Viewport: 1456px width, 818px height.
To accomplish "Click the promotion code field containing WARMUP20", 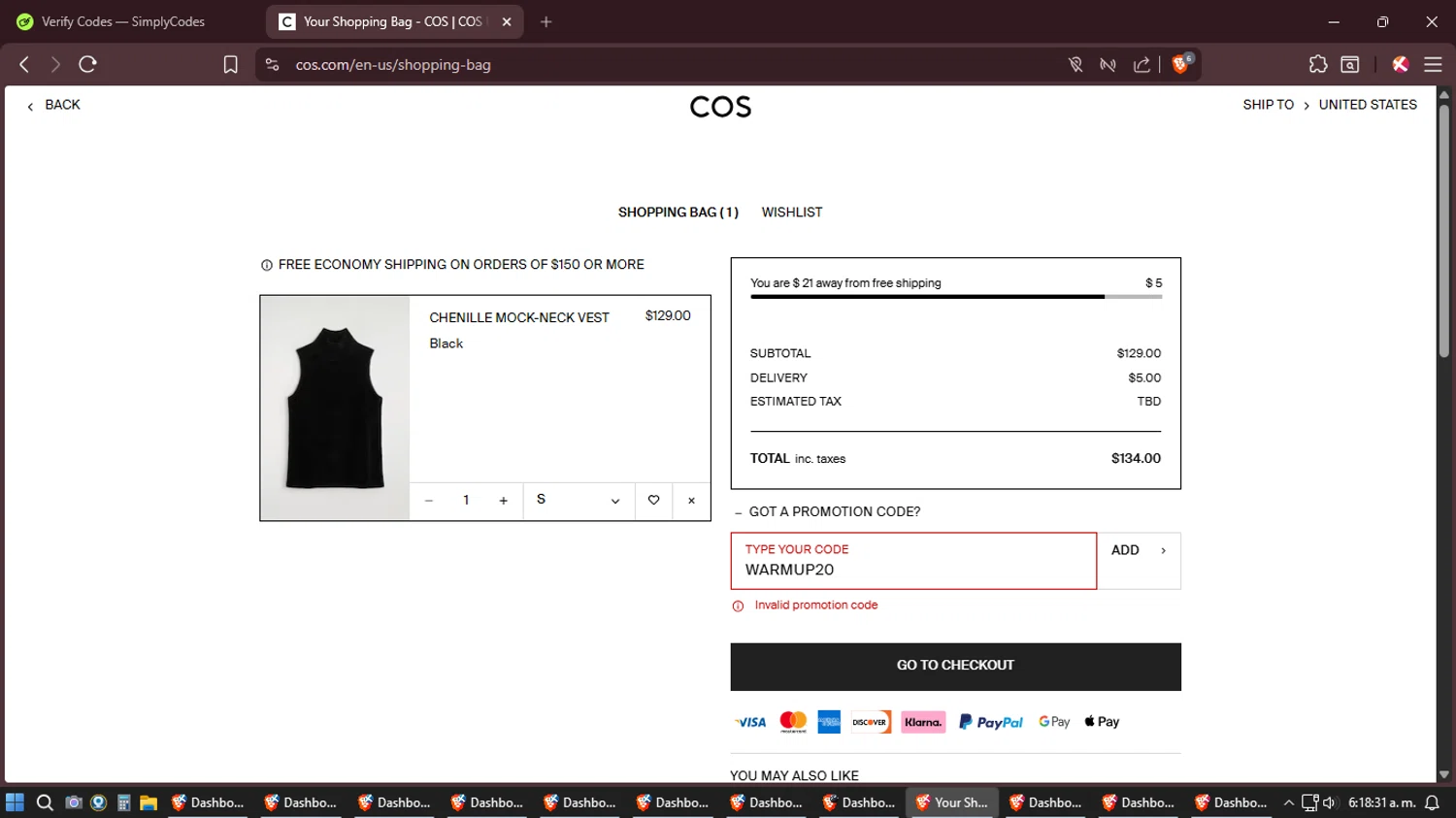I will [x=913, y=561].
